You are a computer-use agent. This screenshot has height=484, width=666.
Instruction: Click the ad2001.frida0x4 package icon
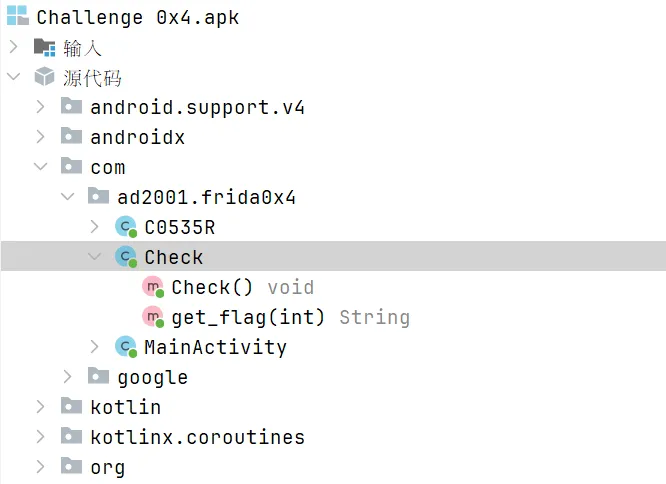(99, 197)
